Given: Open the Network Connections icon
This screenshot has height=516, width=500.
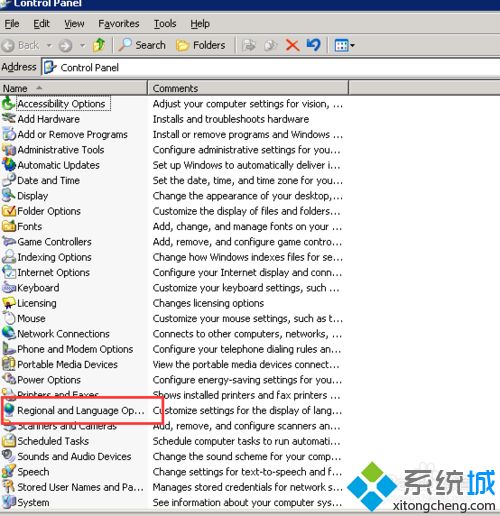Looking at the screenshot, I should click(8, 334).
